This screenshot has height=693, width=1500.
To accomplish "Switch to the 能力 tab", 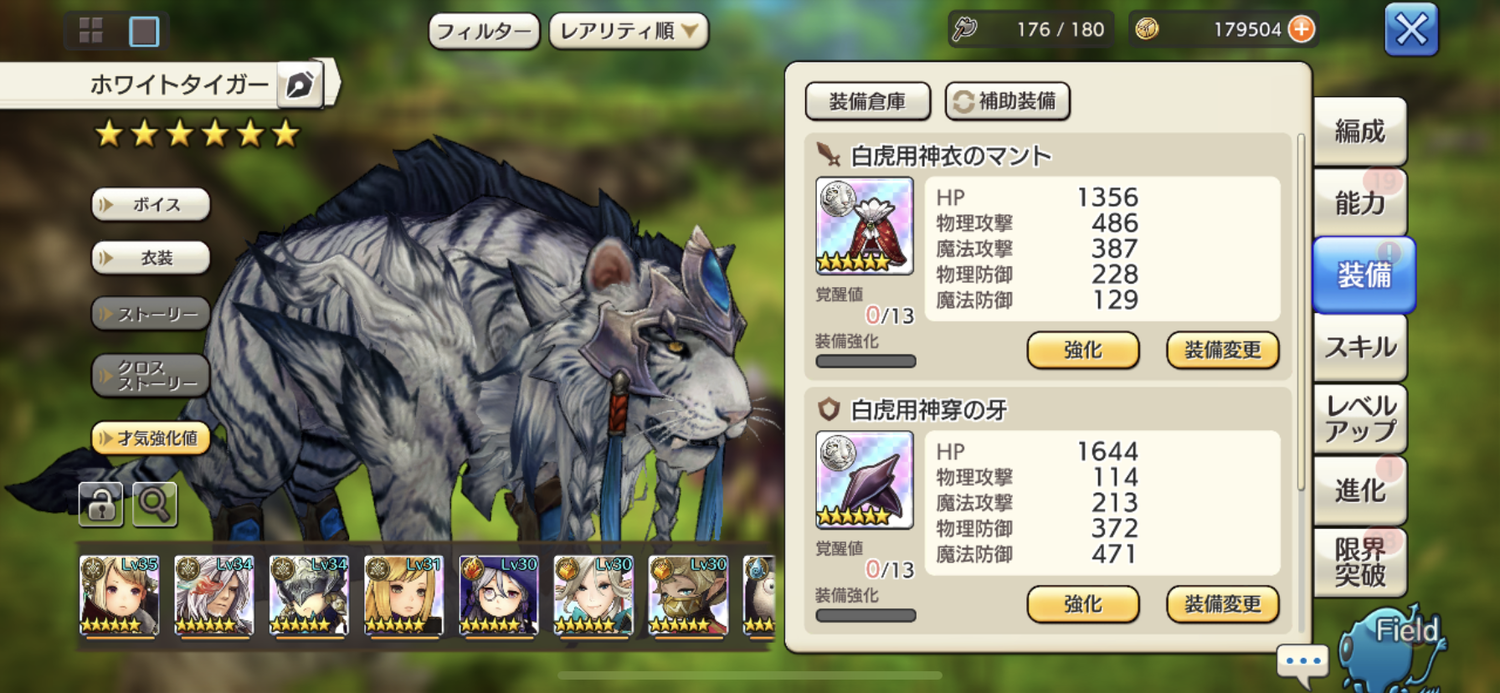I will tap(1360, 204).
